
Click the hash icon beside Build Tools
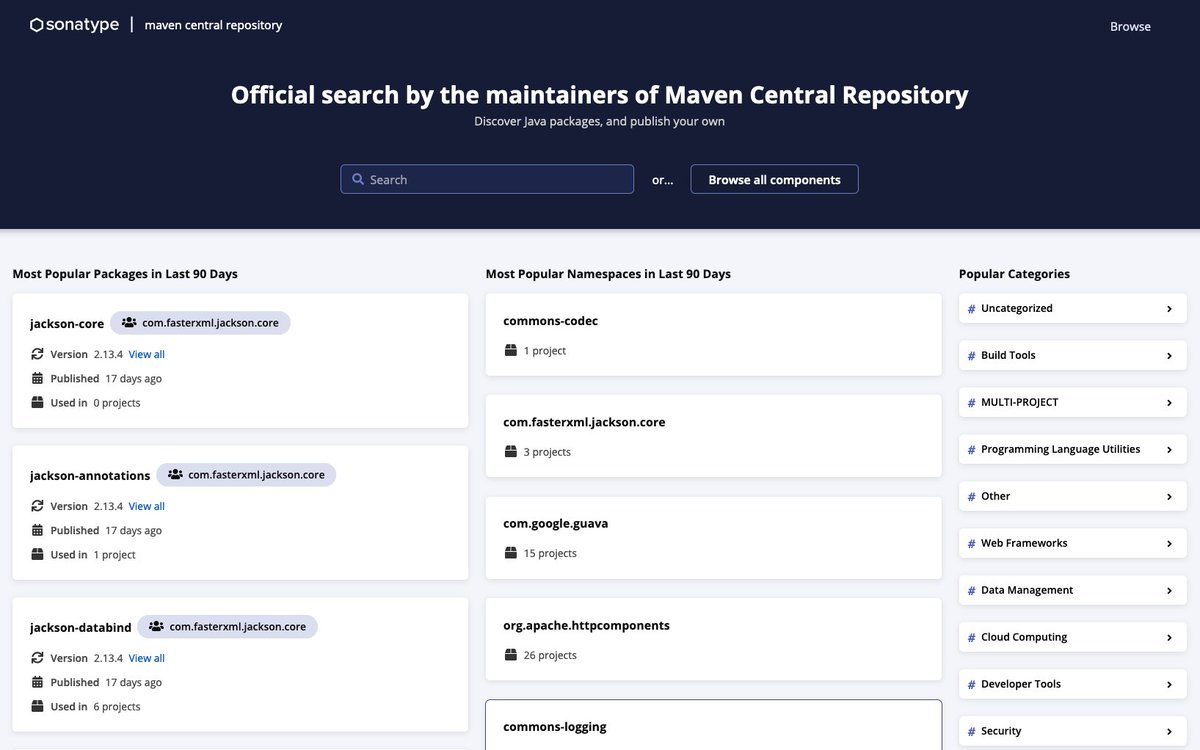click(x=971, y=356)
